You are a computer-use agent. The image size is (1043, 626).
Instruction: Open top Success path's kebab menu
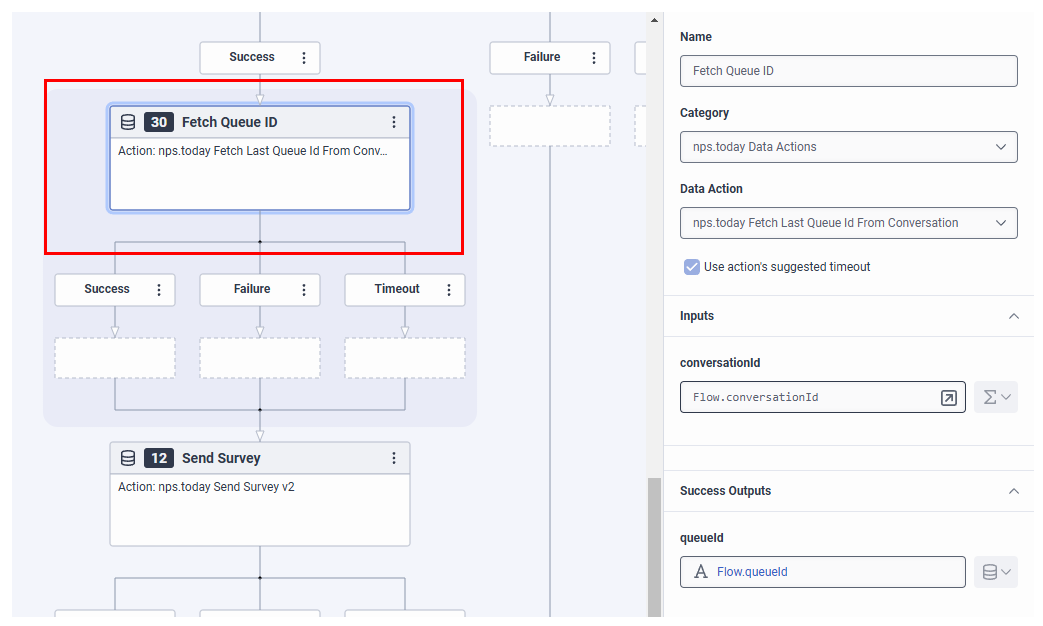tap(304, 58)
